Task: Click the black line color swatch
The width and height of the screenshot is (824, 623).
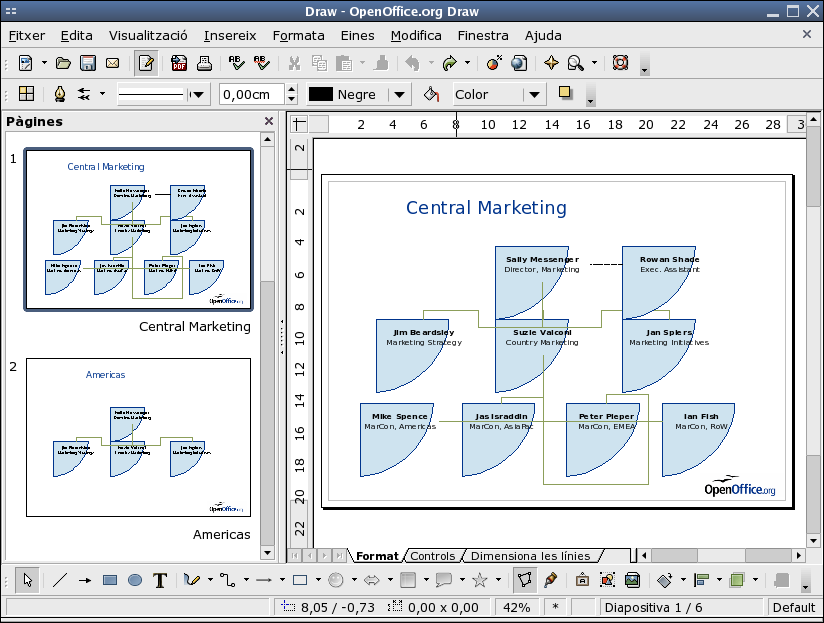Action: 321,95
